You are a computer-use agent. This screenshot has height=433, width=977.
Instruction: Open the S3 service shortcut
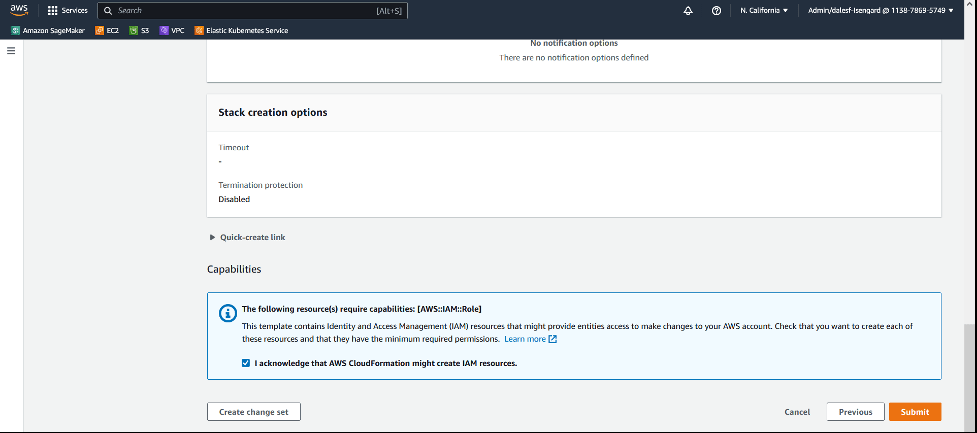point(140,30)
